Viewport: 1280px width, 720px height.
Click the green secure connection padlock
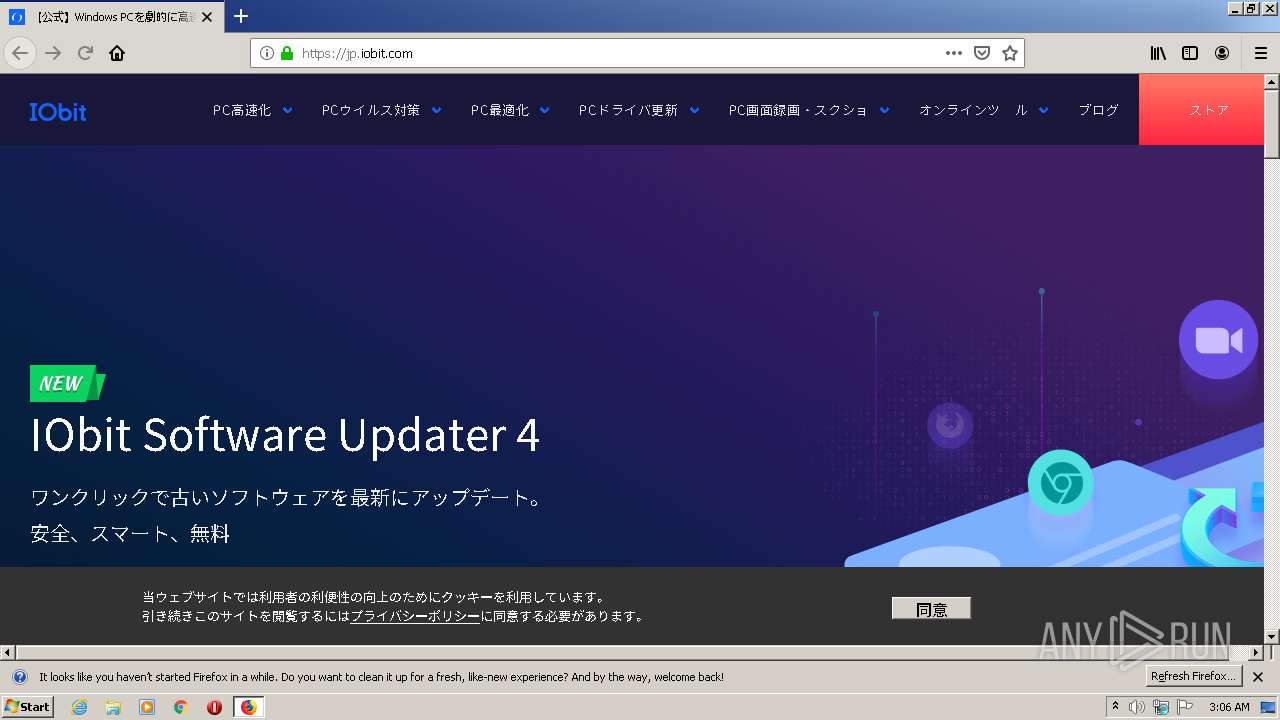286,53
